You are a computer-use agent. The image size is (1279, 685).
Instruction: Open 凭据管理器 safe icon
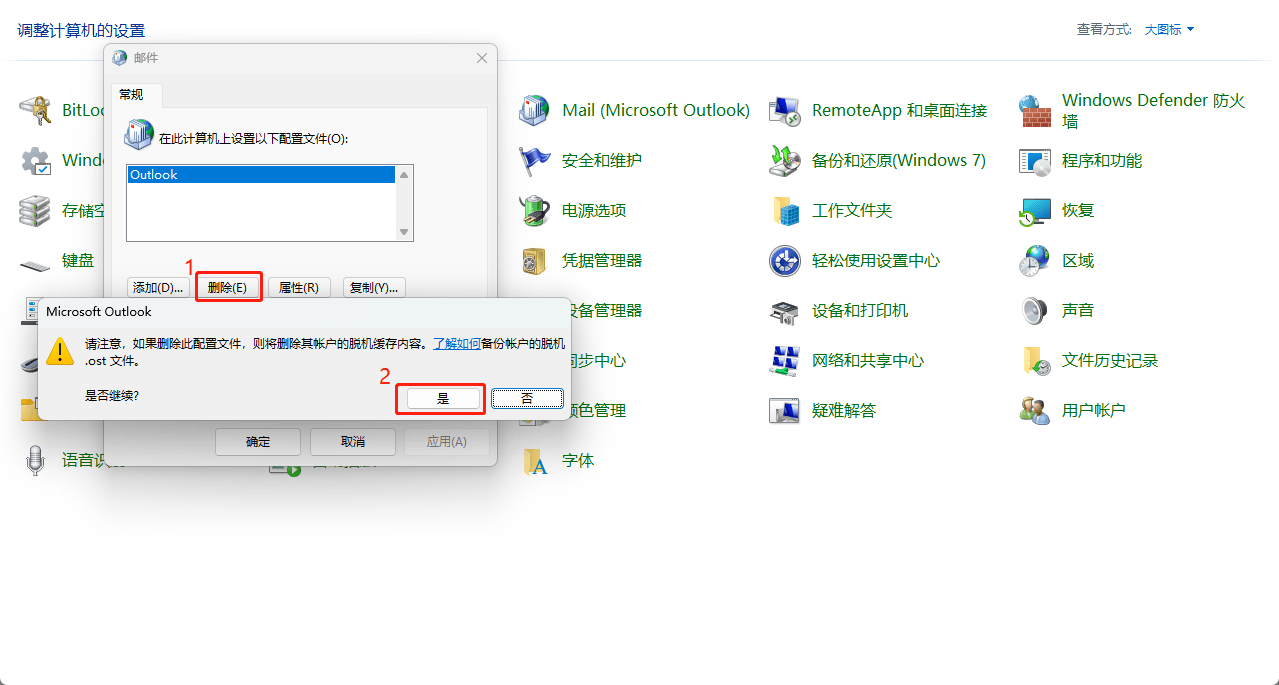click(534, 261)
